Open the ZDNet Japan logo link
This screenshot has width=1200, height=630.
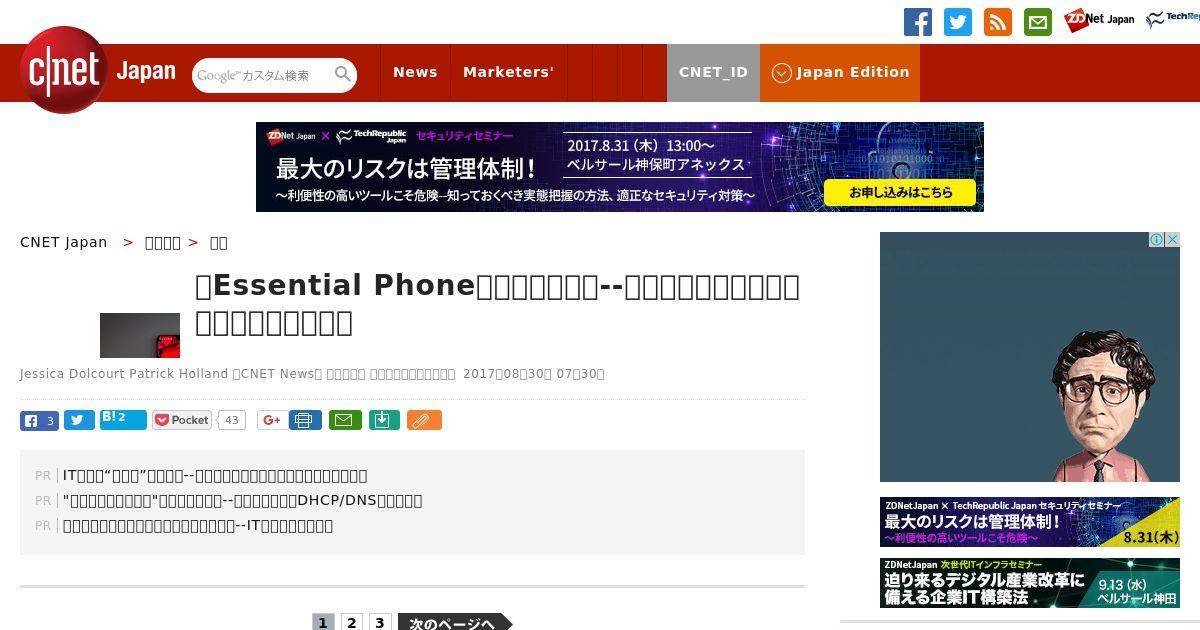(1098, 20)
